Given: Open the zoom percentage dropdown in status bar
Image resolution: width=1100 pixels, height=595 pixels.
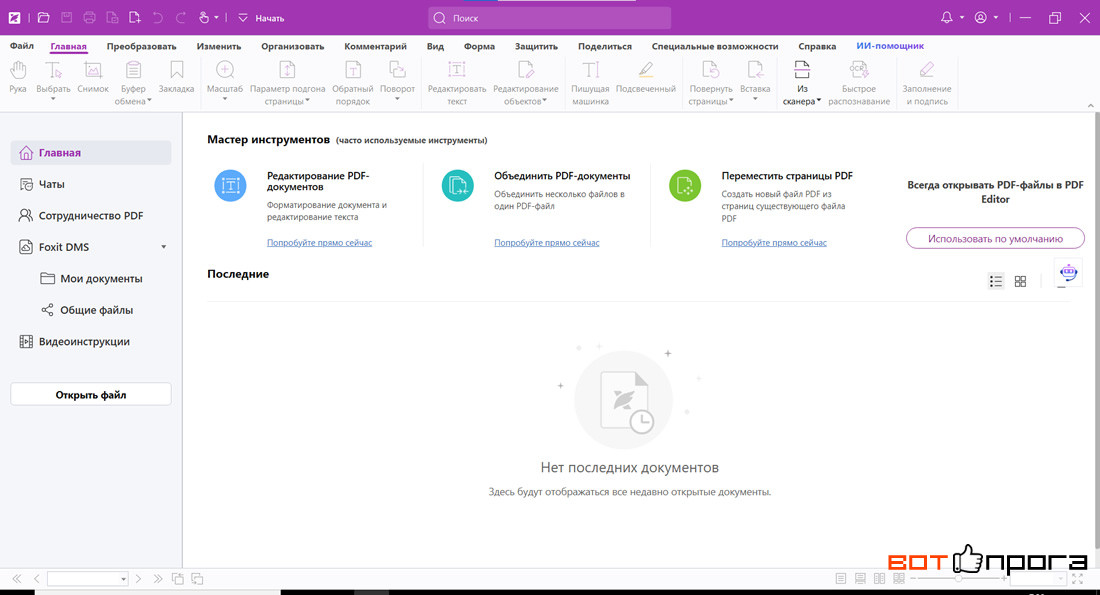Looking at the screenshot, I should click(x=1060, y=579).
